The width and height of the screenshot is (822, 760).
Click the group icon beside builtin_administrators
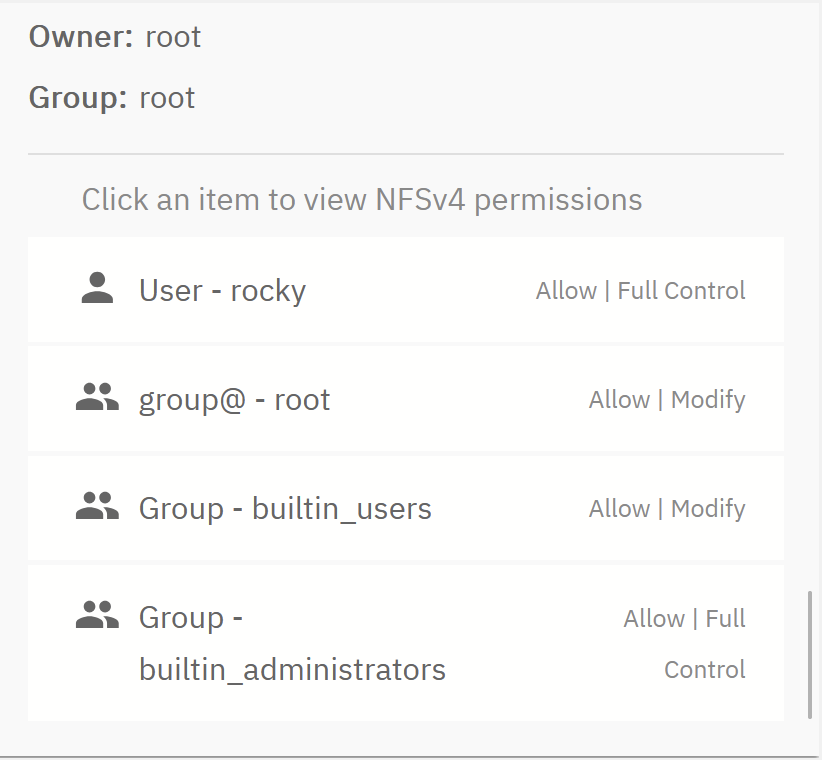(97, 617)
